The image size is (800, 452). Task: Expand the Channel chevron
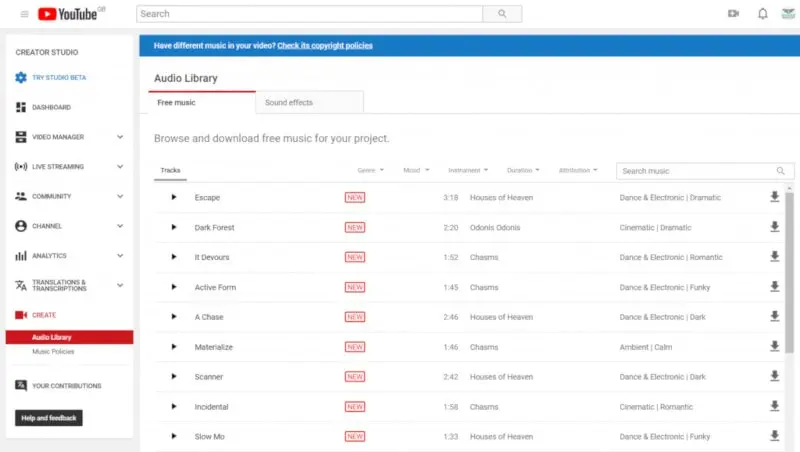point(120,226)
